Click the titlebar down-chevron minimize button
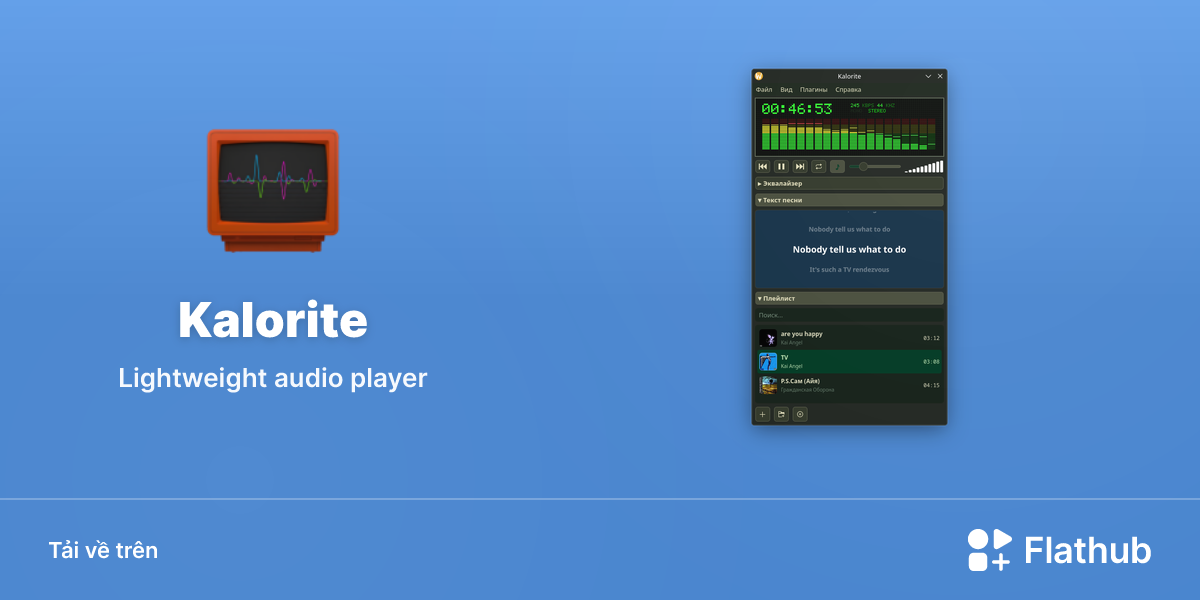 click(928, 76)
